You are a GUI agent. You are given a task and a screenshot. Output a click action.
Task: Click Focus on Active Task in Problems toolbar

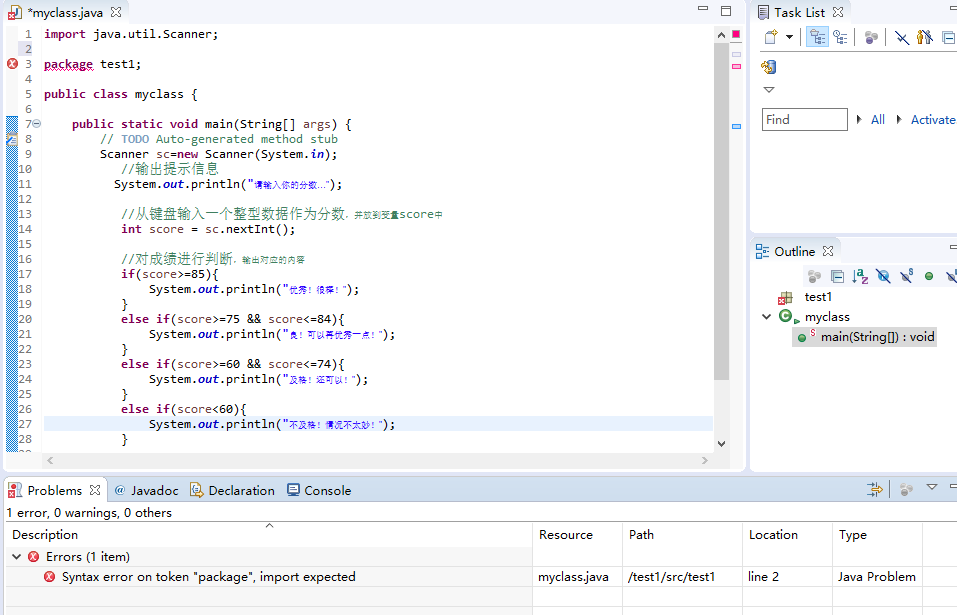pos(906,489)
